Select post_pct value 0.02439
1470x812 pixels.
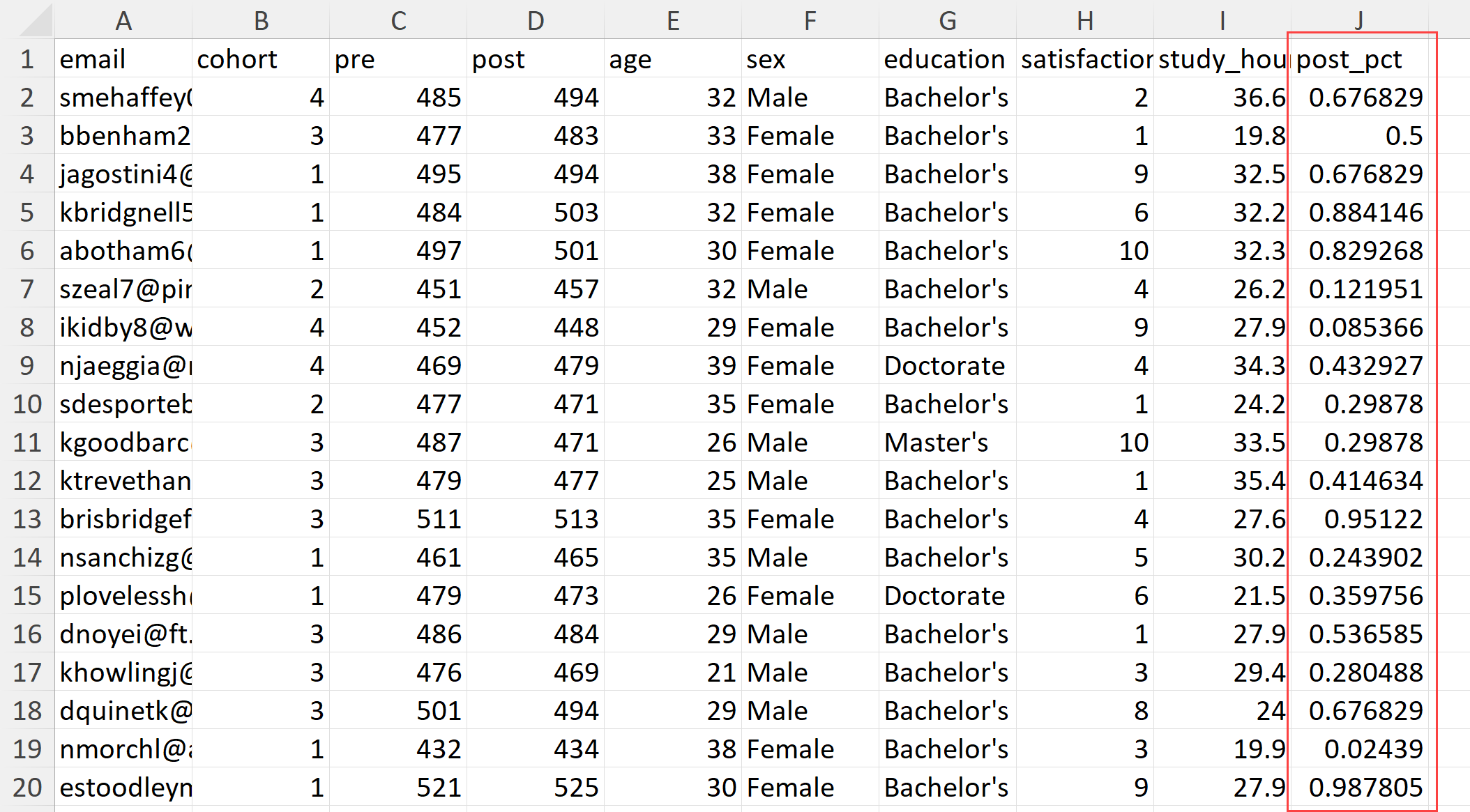point(1360,749)
